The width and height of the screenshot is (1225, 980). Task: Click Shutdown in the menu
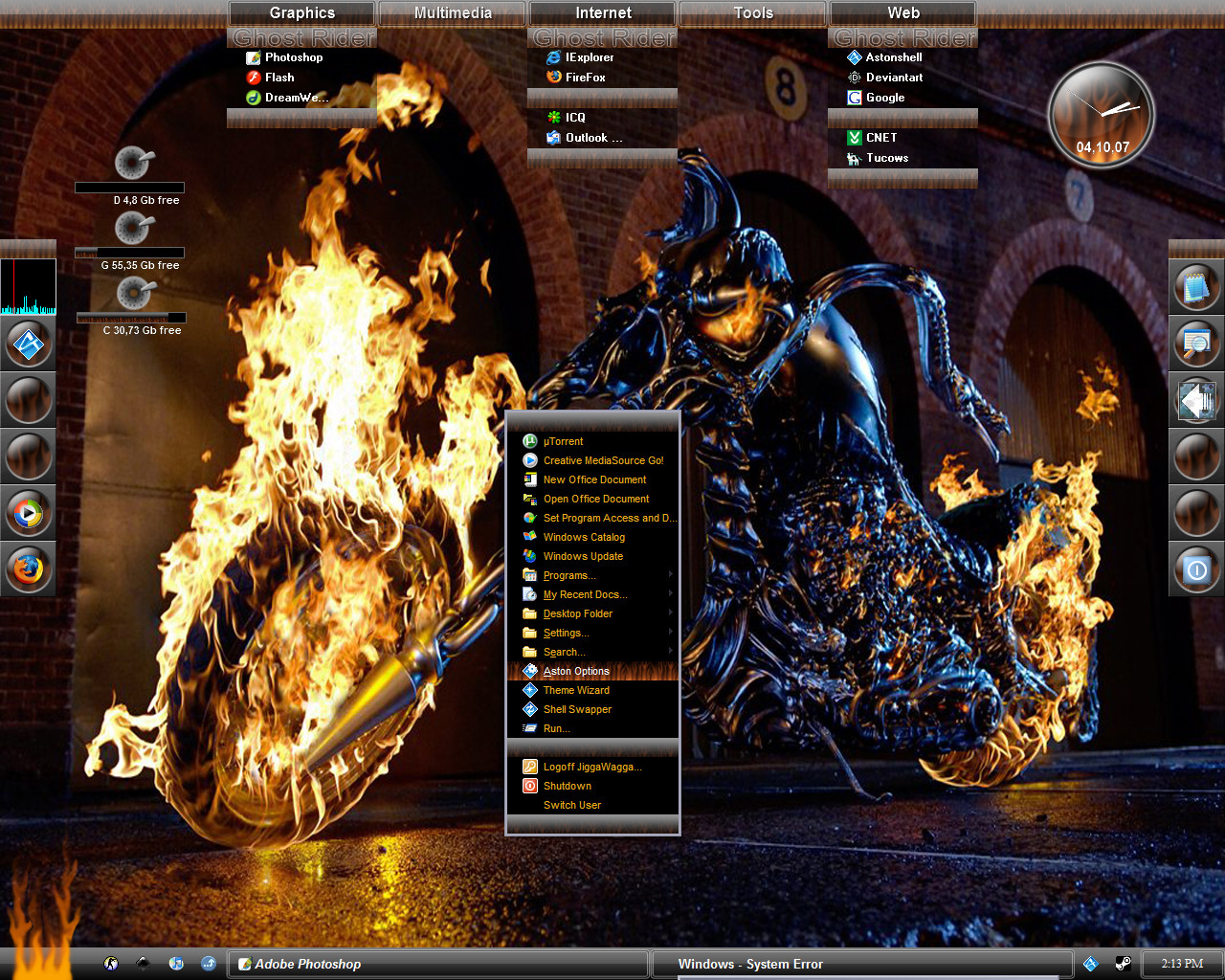point(592,786)
